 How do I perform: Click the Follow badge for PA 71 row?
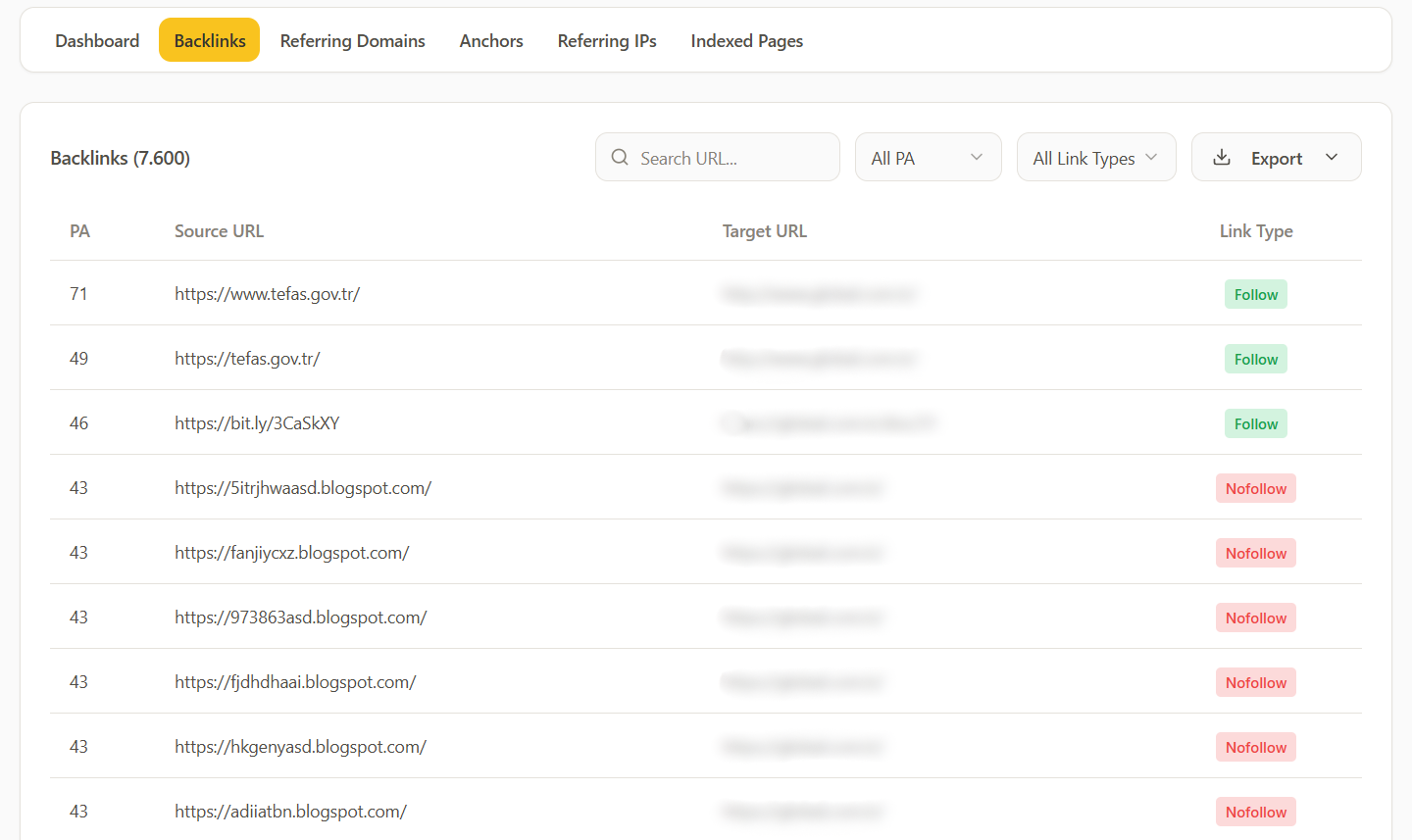[1255, 295]
